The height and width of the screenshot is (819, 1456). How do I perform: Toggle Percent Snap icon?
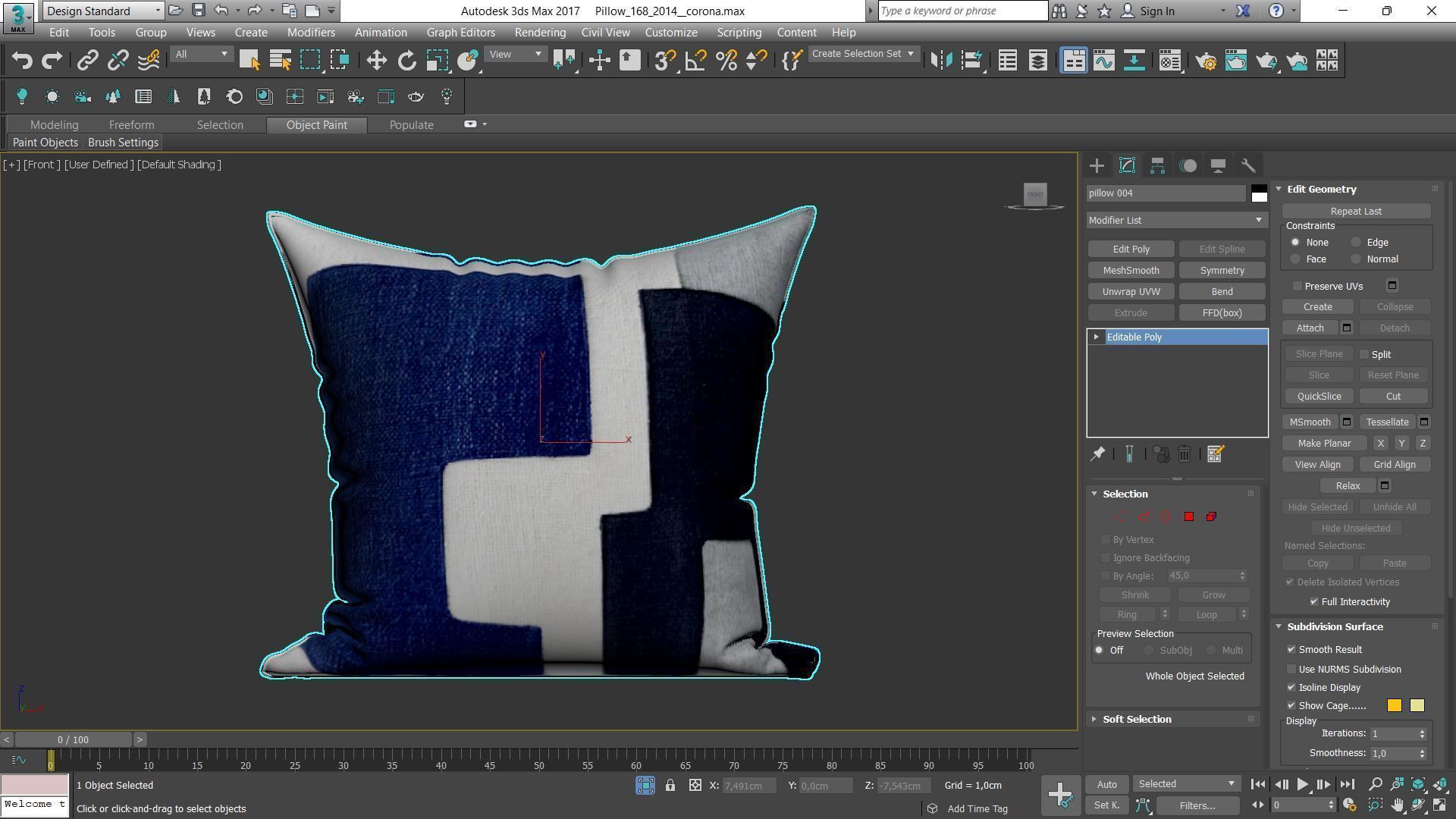[x=726, y=61]
